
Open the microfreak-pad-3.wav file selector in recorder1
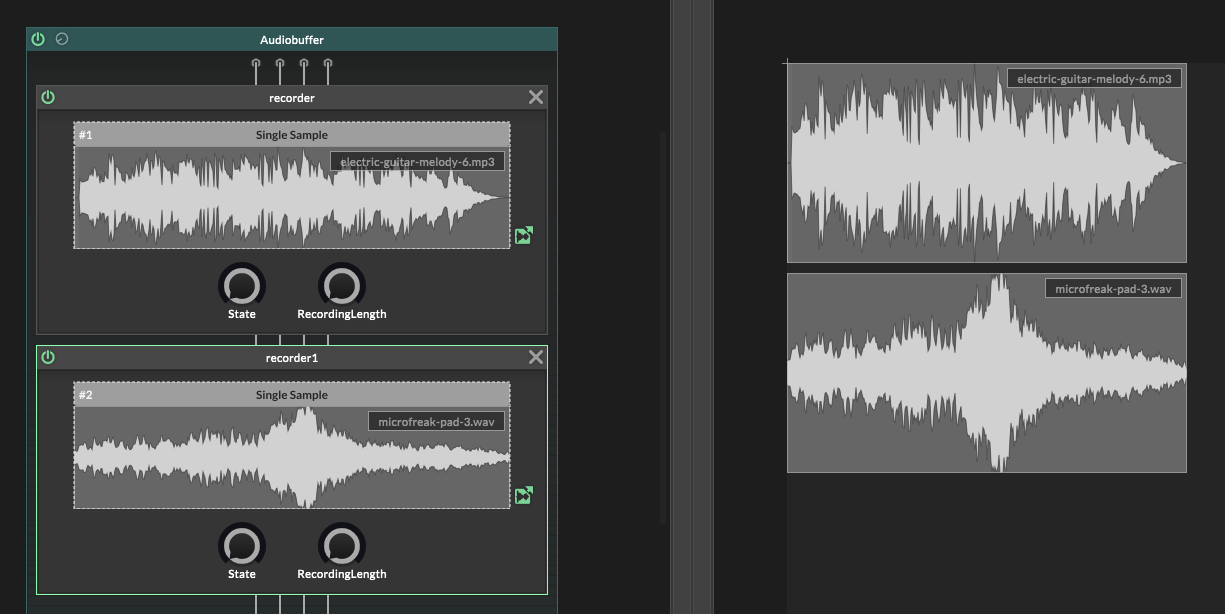[436, 422]
